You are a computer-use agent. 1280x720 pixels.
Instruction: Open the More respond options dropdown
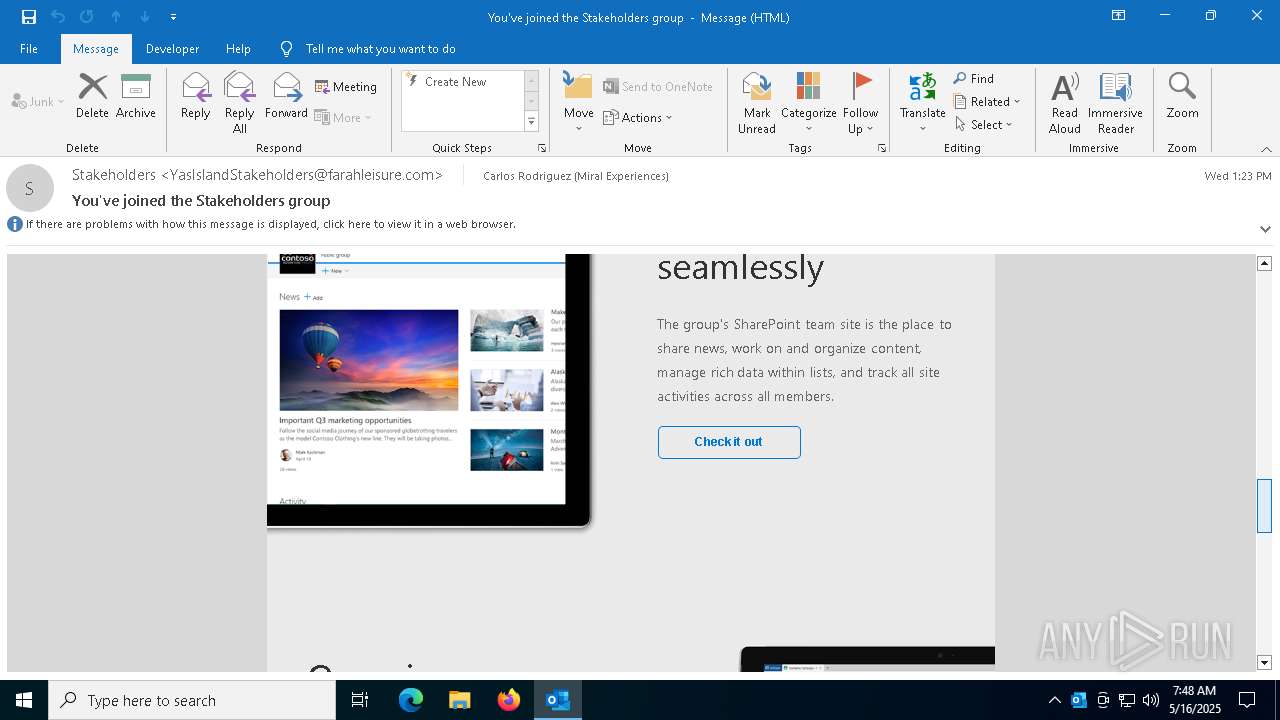343,117
